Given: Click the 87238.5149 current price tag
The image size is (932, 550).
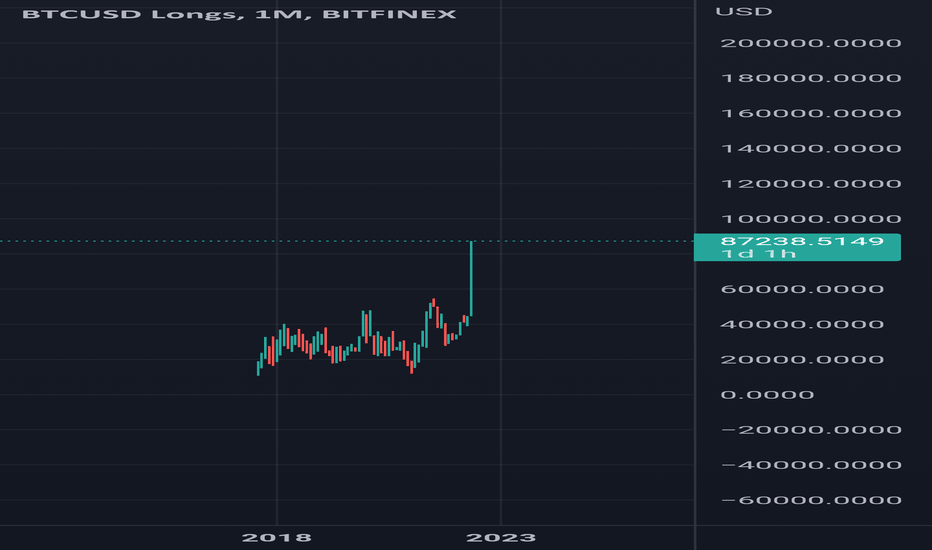Looking at the screenshot, I should [x=797, y=247].
